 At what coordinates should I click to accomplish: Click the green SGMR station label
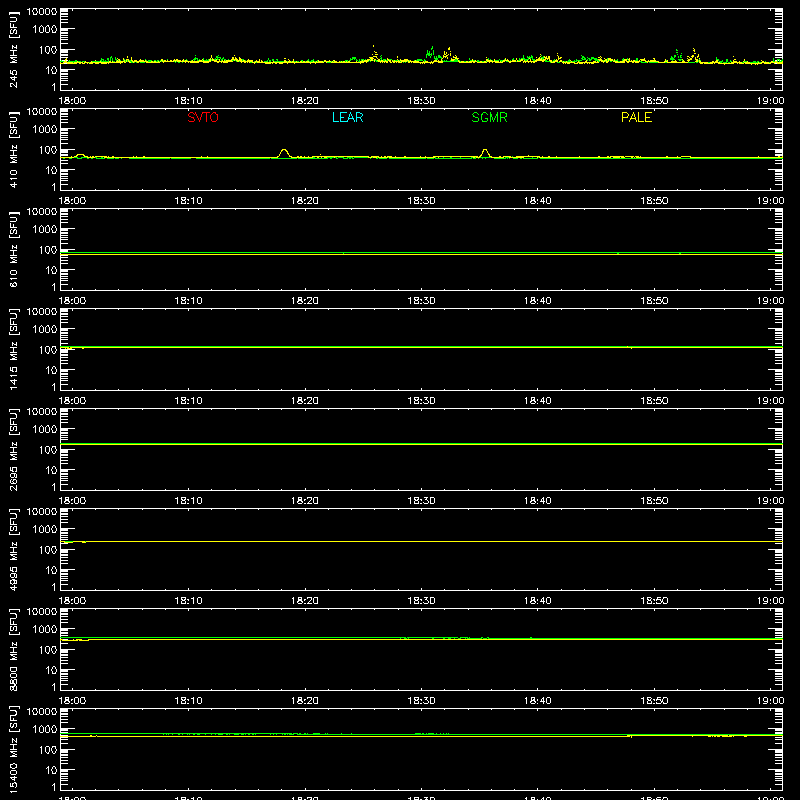[x=489, y=117]
